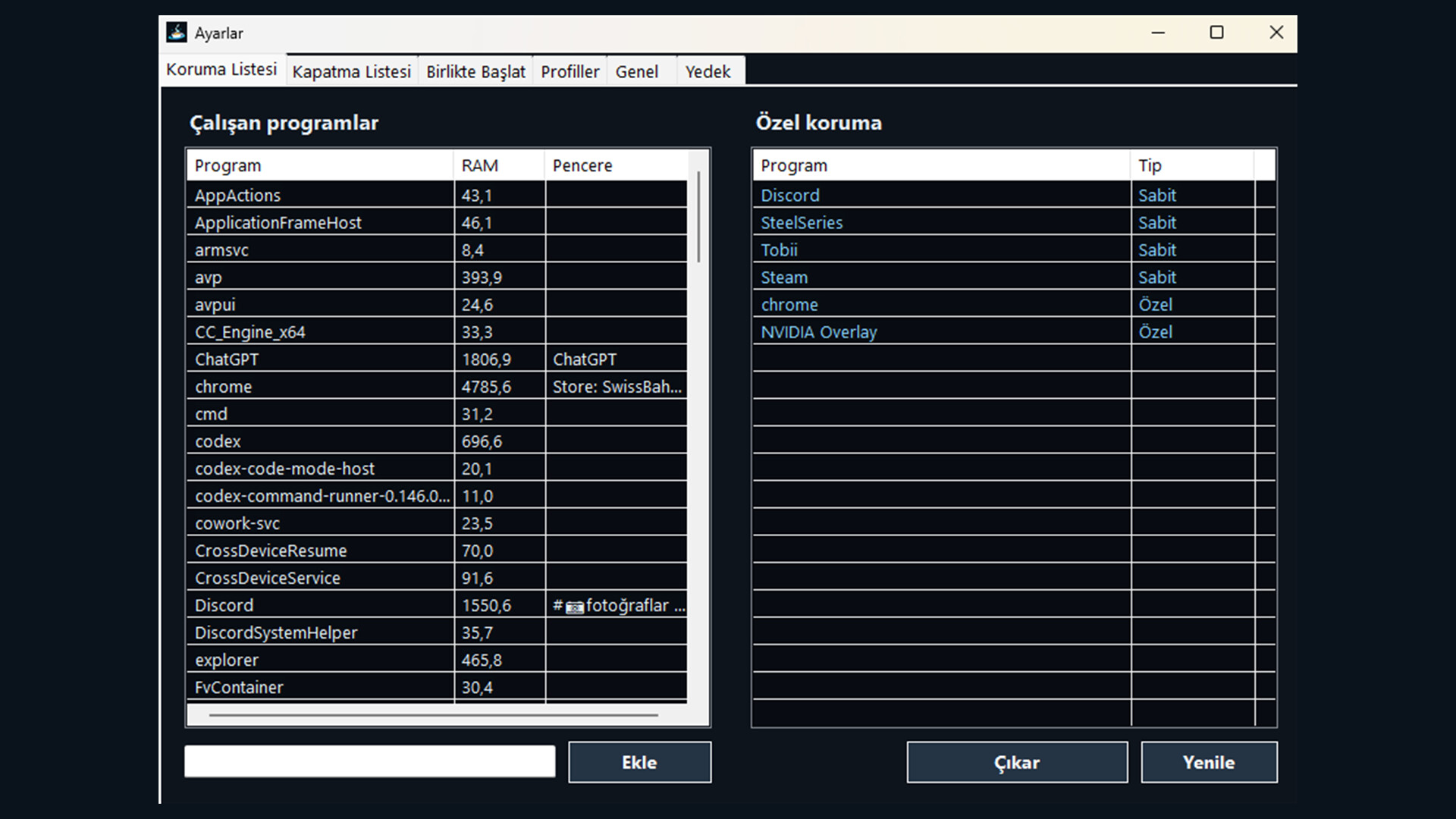The image size is (1456, 819).
Task: Select the CrossDeviceService row
Action: pos(437,577)
